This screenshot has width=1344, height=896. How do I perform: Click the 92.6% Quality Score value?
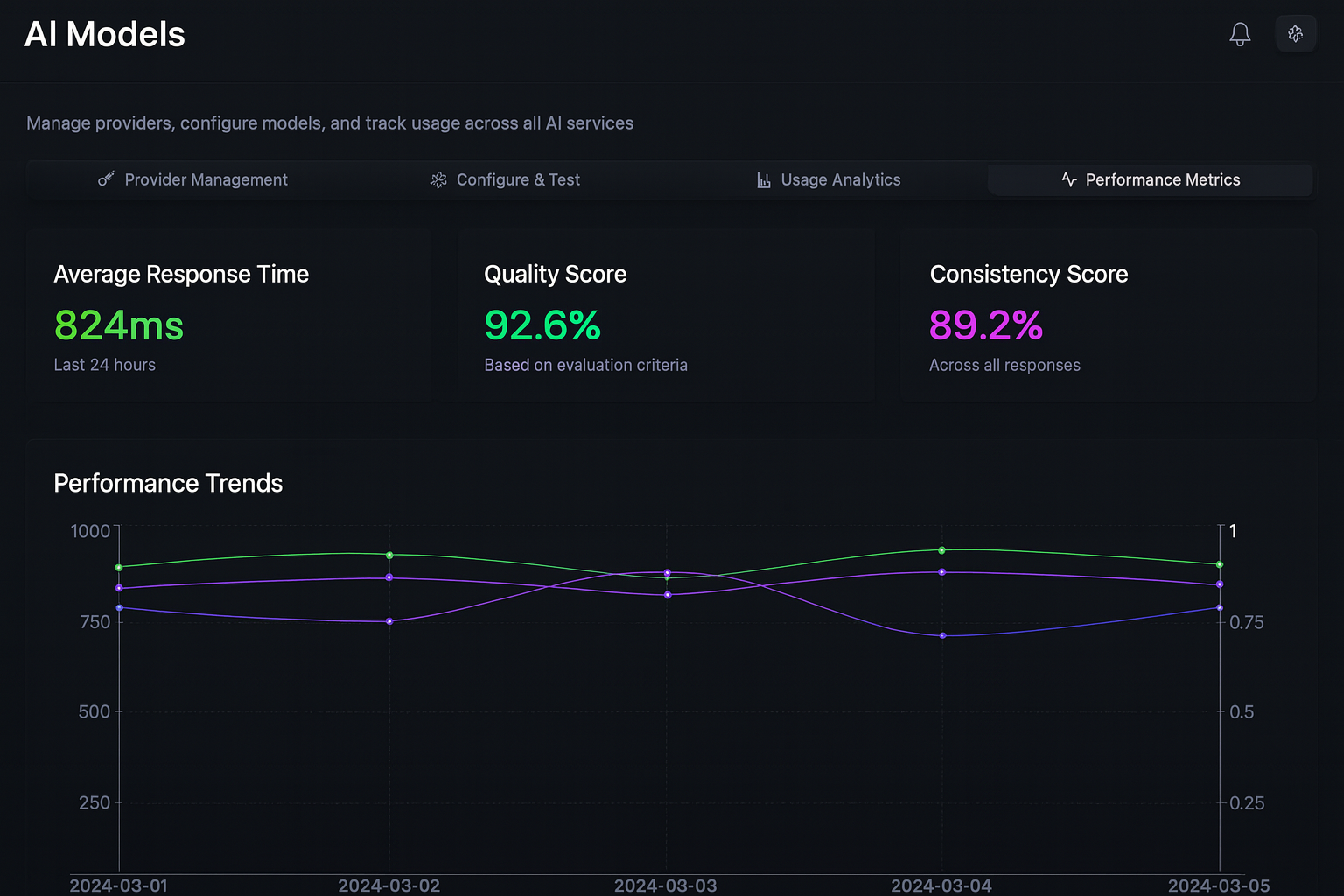coord(542,325)
